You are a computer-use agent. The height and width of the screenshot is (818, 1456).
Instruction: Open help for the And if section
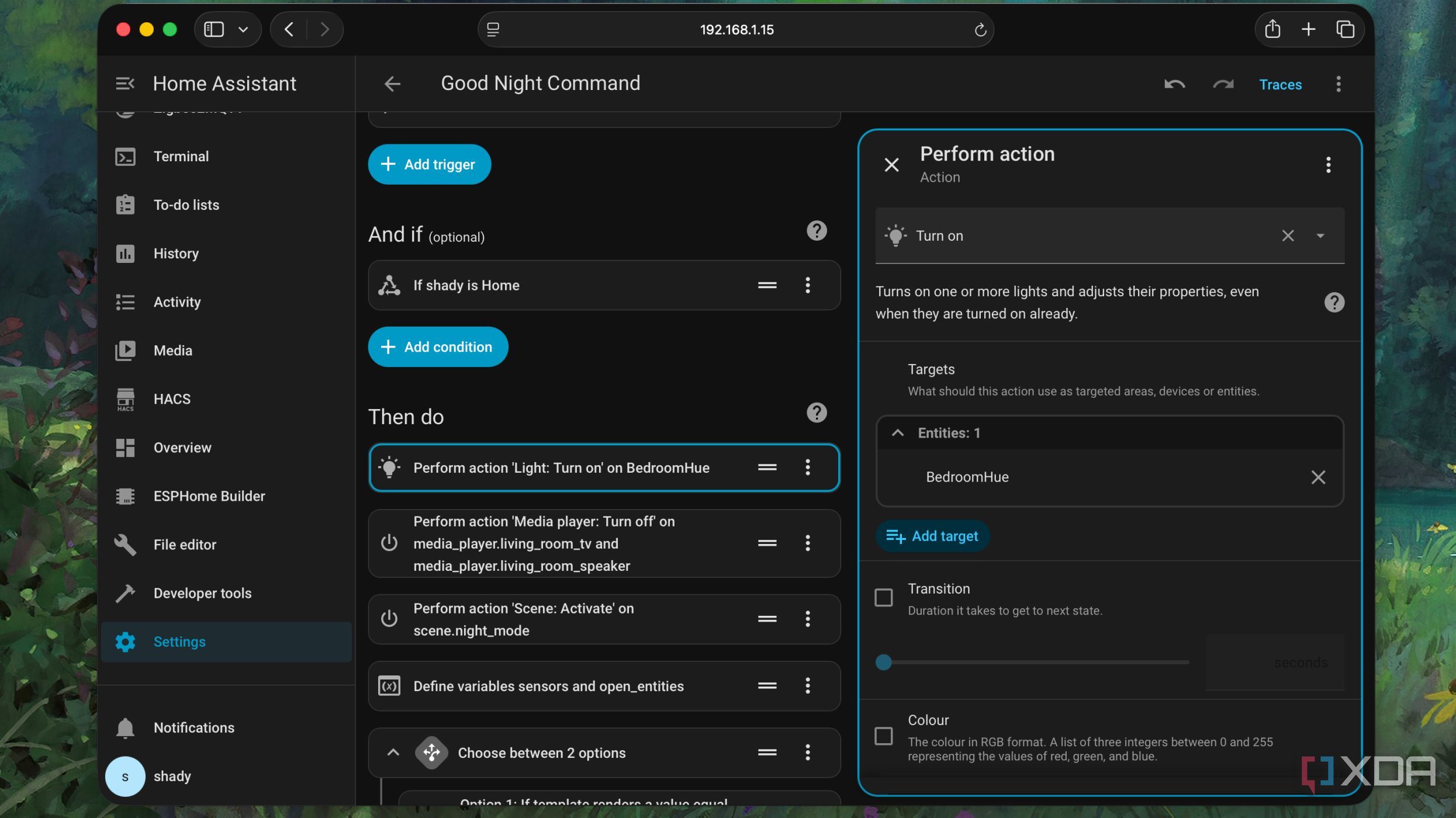point(817,231)
